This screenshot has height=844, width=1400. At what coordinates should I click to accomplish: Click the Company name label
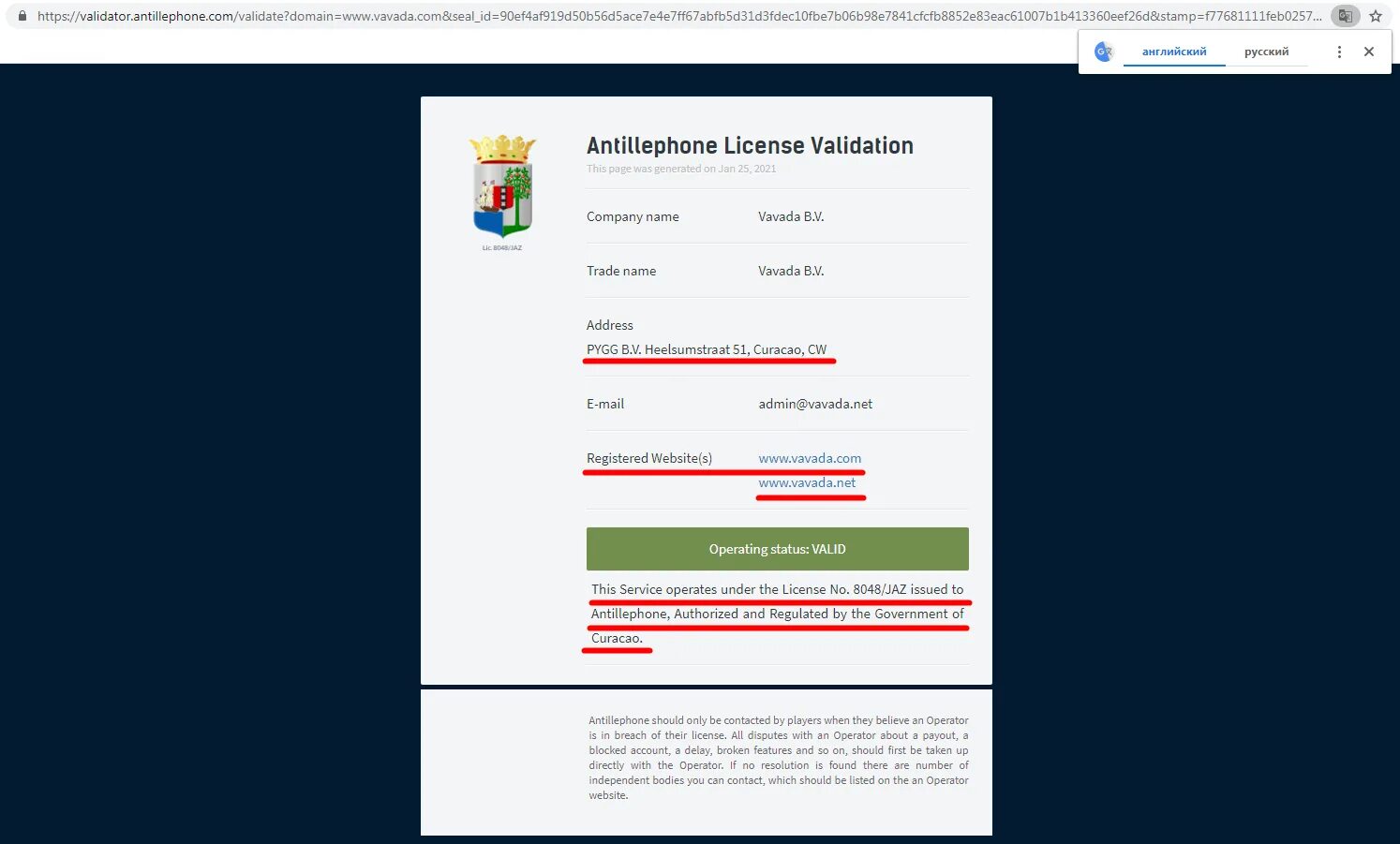click(x=633, y=216)
